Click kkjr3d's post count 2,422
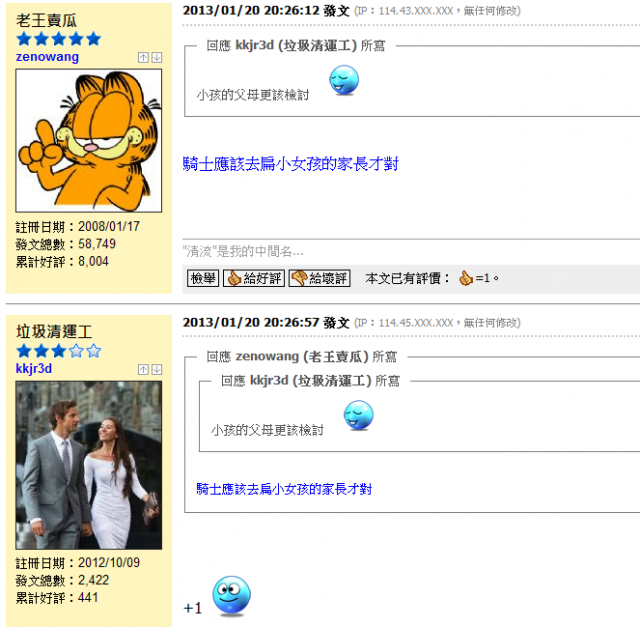This screenshot has height=627, width=640. (93, 580)
